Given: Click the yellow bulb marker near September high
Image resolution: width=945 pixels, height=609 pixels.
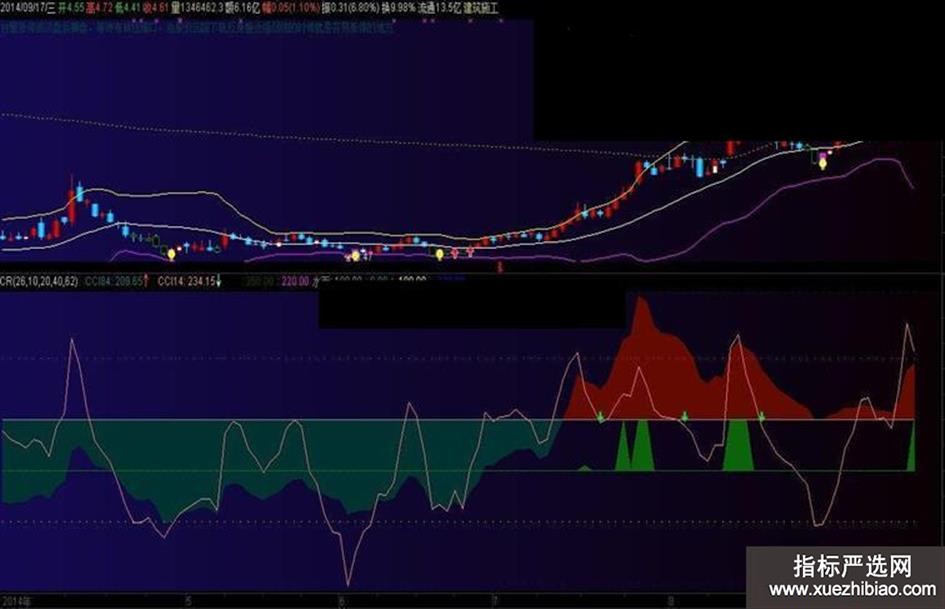Looking at the screenshot, I should tap(823, 163).
